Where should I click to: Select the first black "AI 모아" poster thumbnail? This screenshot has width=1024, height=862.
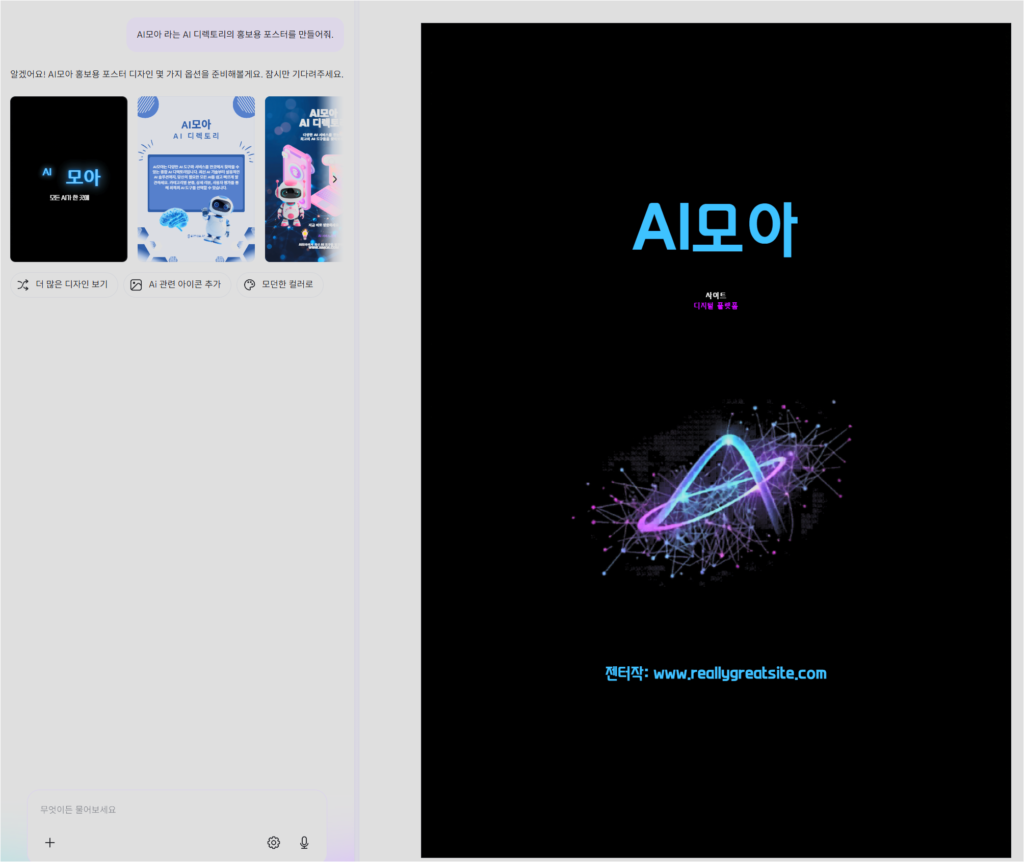click(x=68, y=178)
